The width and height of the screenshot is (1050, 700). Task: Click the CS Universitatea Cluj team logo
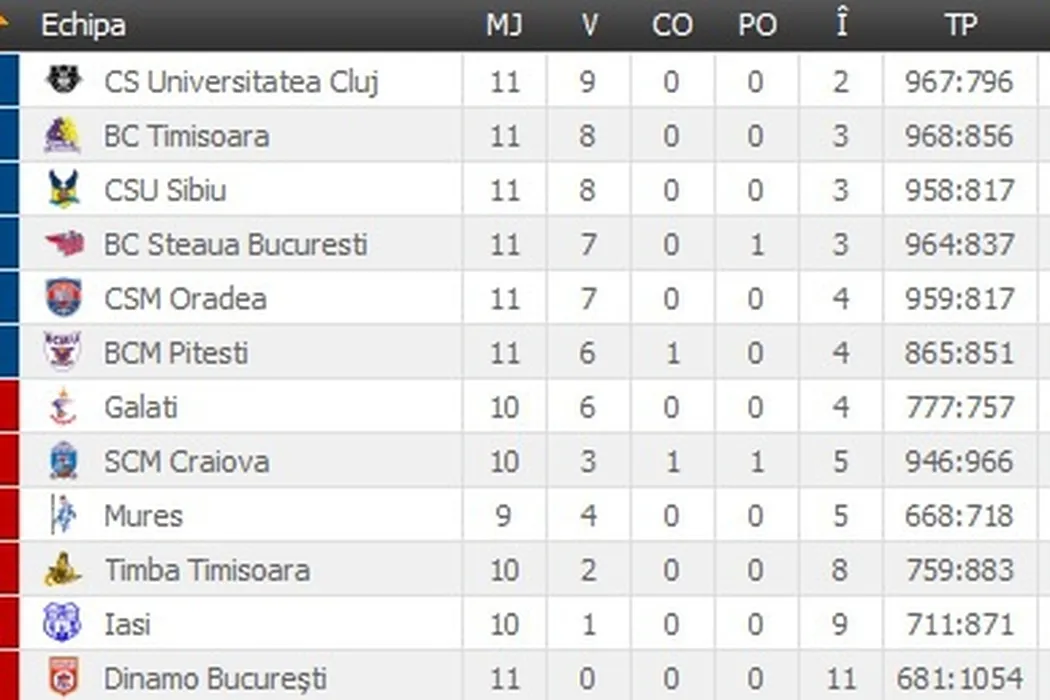(x=64, y=80)
